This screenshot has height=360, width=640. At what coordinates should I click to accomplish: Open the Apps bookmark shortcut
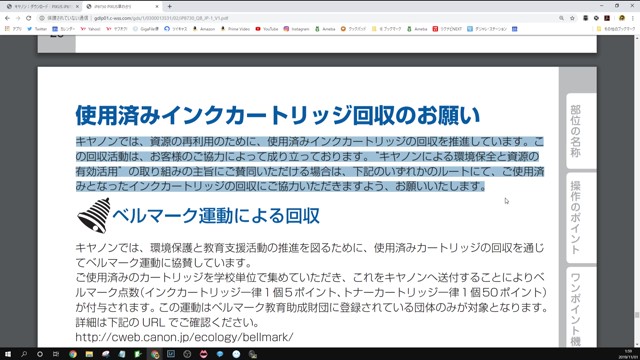pos(13,29)
